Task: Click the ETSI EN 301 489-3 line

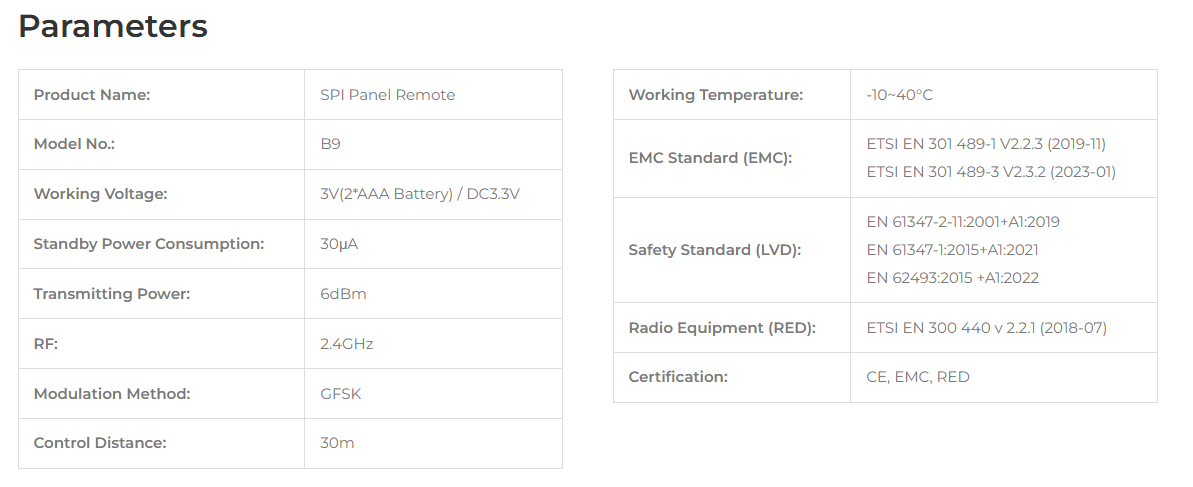Action: pyautogui.click(x=991, y=172)
